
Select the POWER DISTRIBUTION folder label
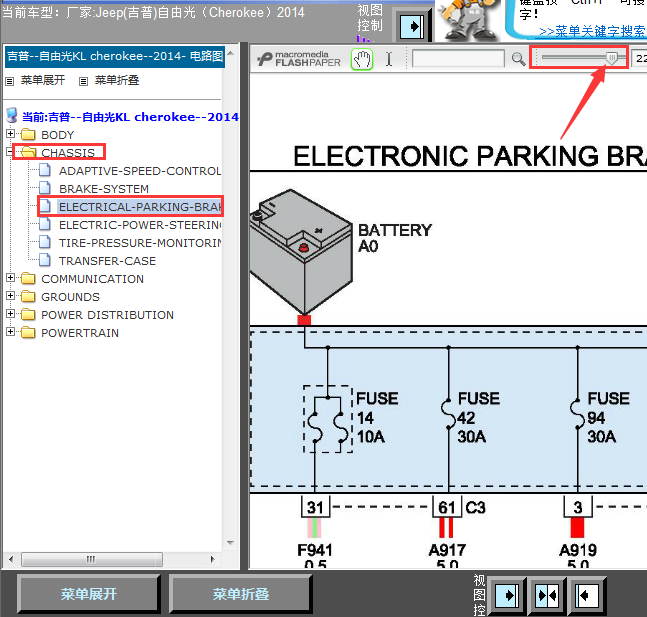[x=107, y=315]
